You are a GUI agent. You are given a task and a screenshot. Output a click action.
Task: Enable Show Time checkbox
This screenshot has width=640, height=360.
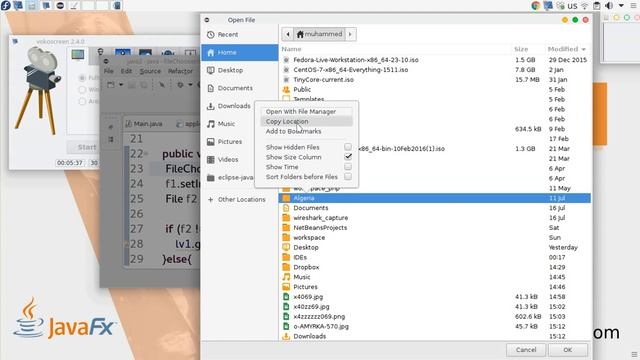point(348,167)
